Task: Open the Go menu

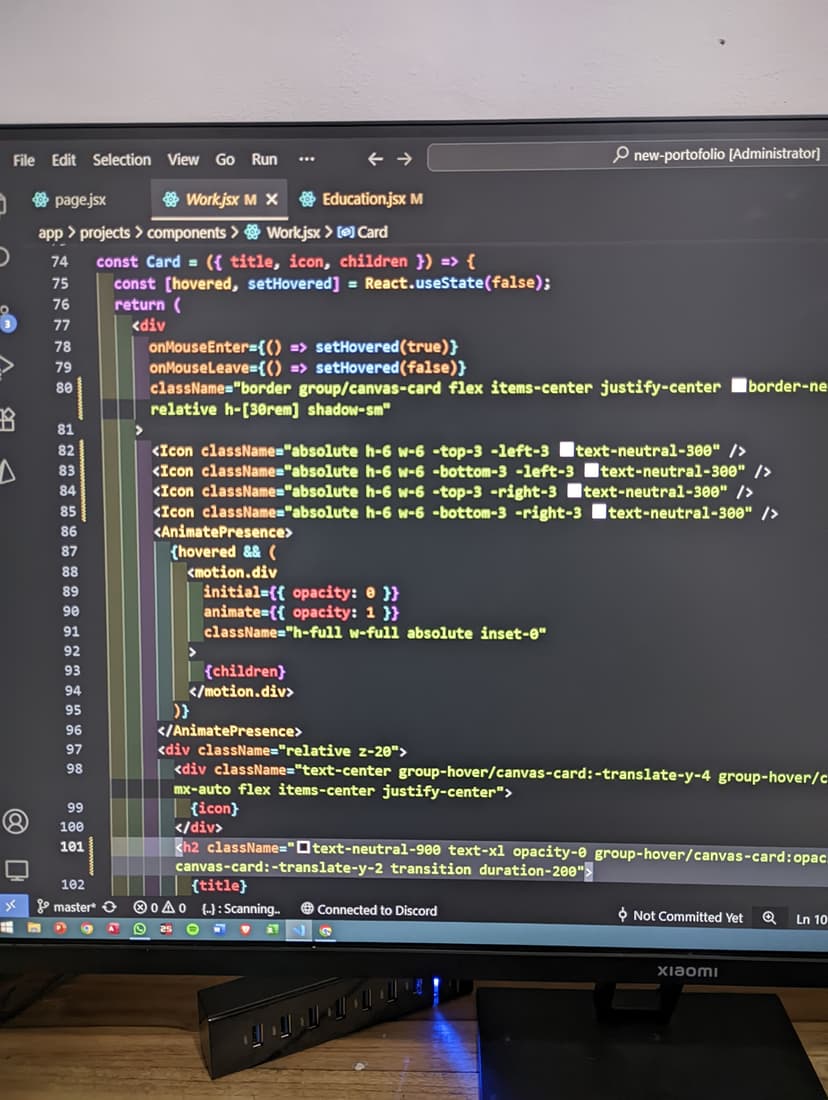Action: (225, 160)
